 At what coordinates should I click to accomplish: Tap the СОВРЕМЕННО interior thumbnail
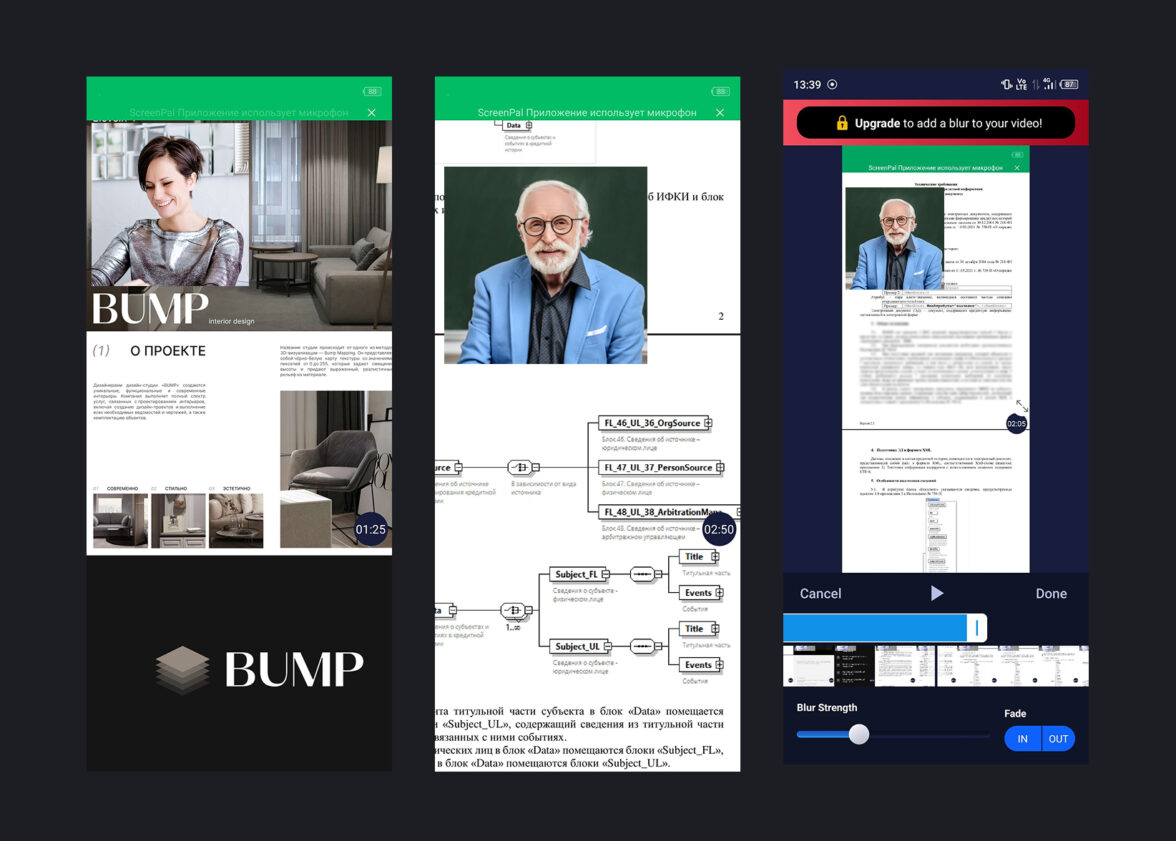120,521
